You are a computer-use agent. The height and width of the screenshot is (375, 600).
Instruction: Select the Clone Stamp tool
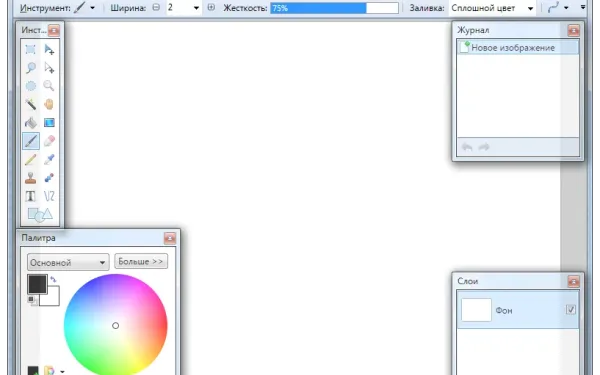pyautogui.click(x=31, y=178)
